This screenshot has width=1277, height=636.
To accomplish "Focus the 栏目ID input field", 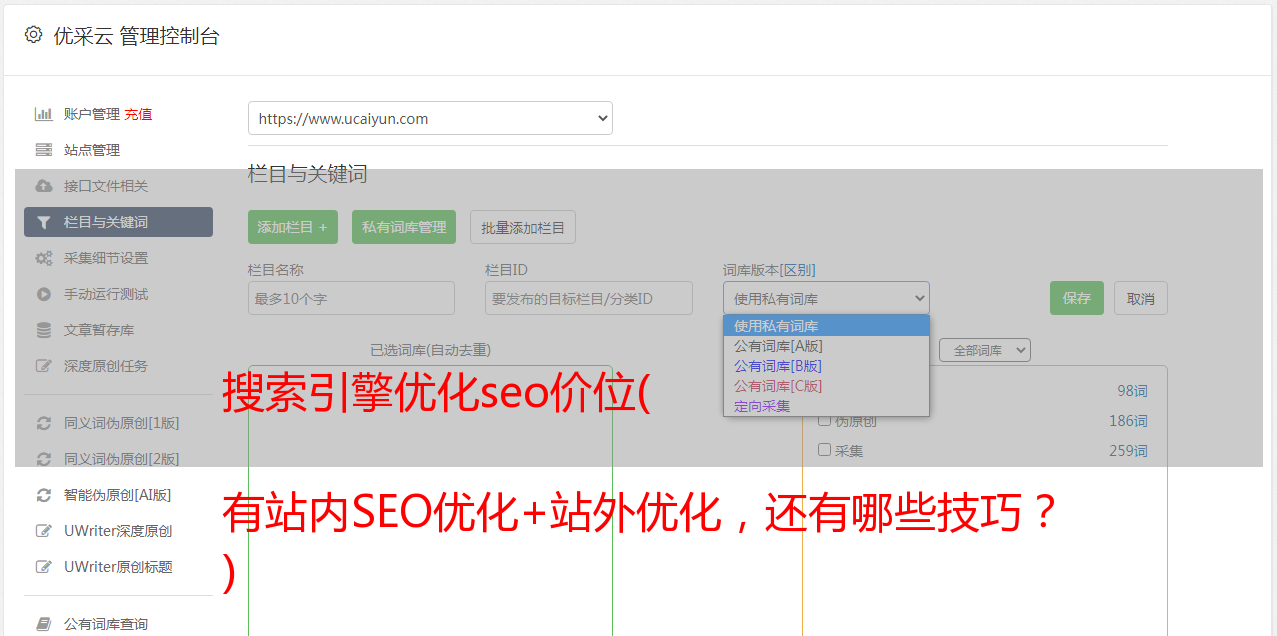I will click(589, 298).
